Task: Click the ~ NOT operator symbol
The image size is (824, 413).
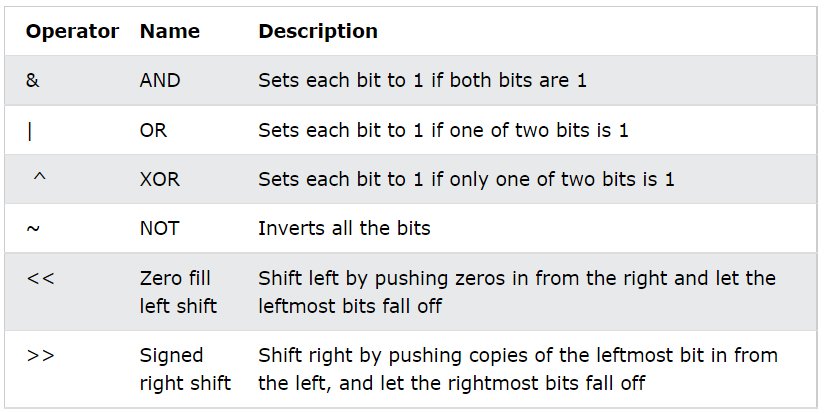Action: point(33,229)
